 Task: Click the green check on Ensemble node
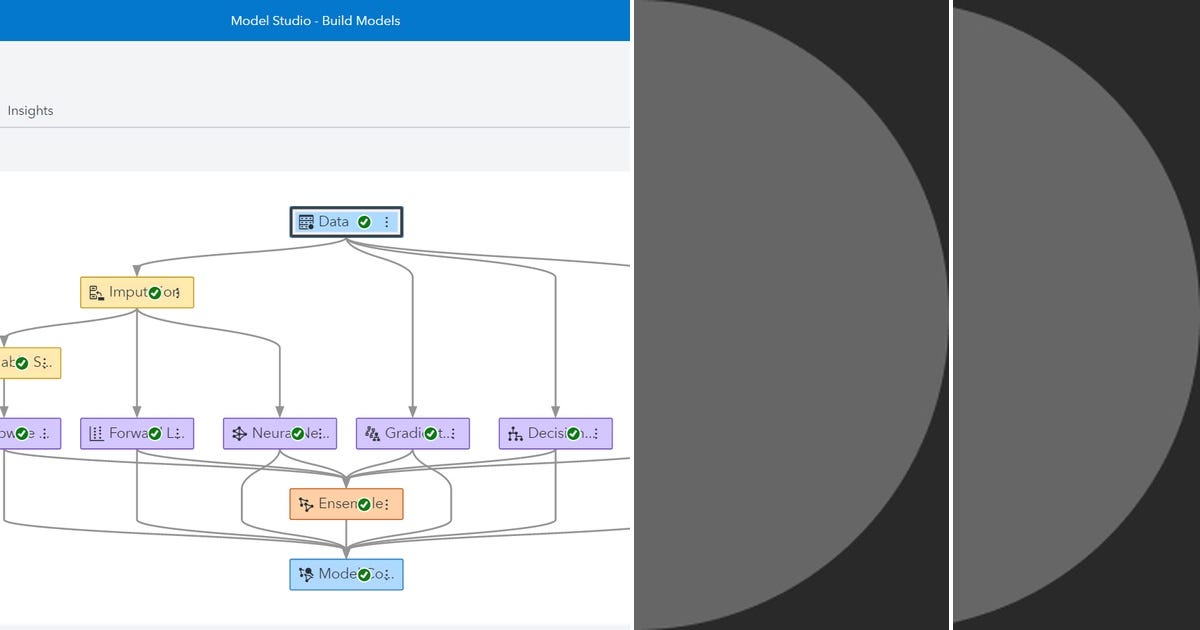(365, 504)
